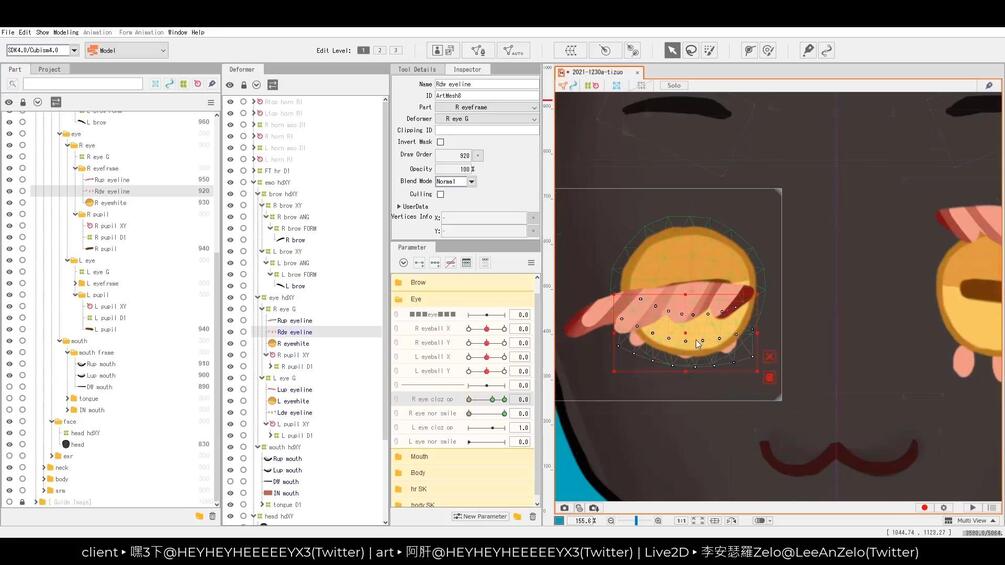Open the Parameter panel hamburger menu
The image size is (1005, 565).
[531, 263]
